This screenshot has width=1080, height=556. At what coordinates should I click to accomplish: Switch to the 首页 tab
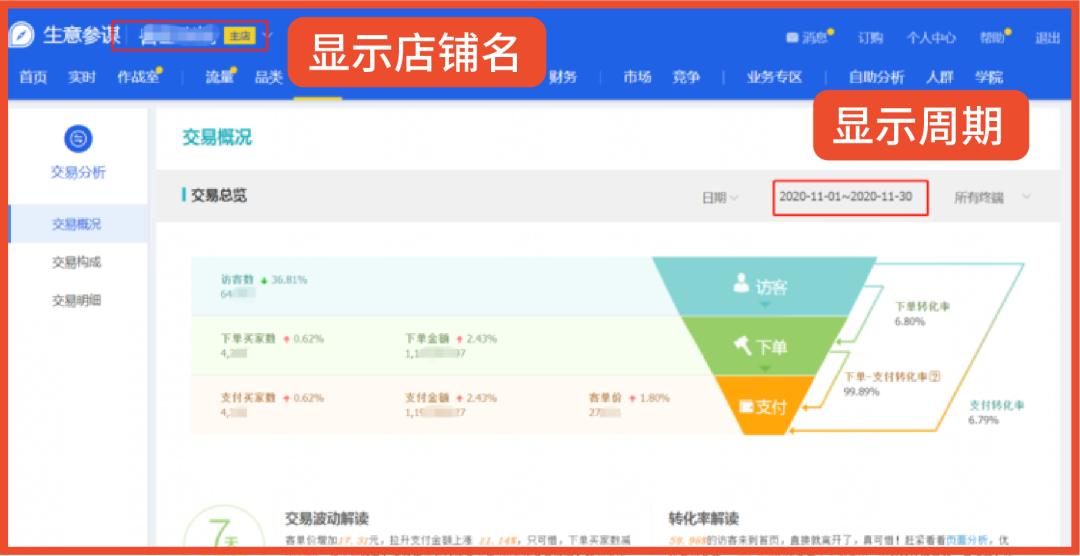[x=33, y=77]
